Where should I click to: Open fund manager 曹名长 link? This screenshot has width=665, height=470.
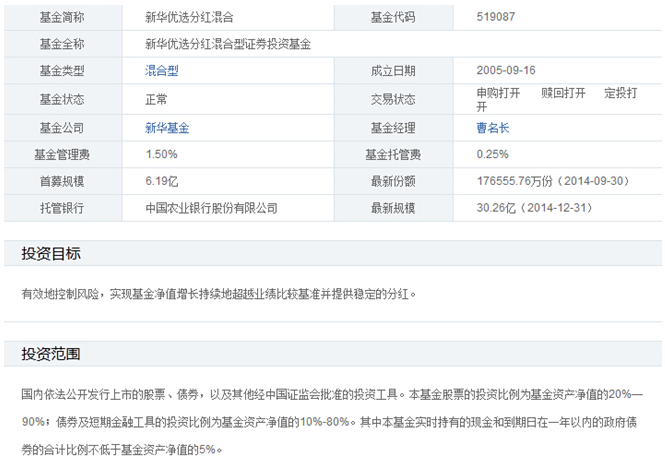(x=493, y=128)
